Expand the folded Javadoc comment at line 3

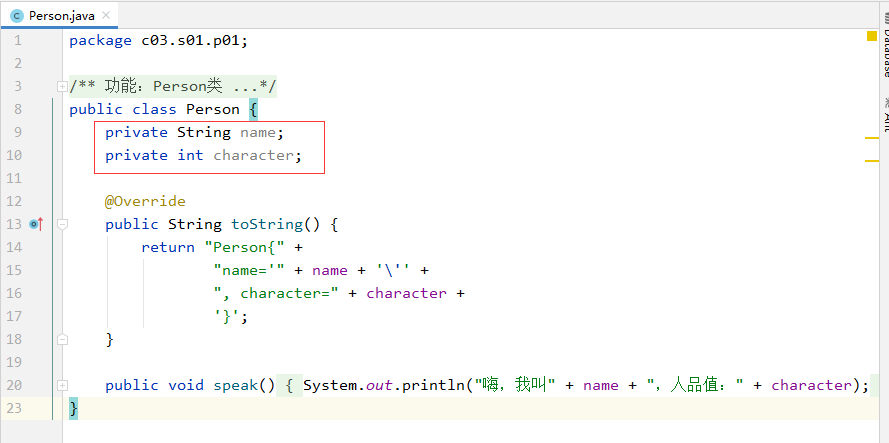pos(62,86)
